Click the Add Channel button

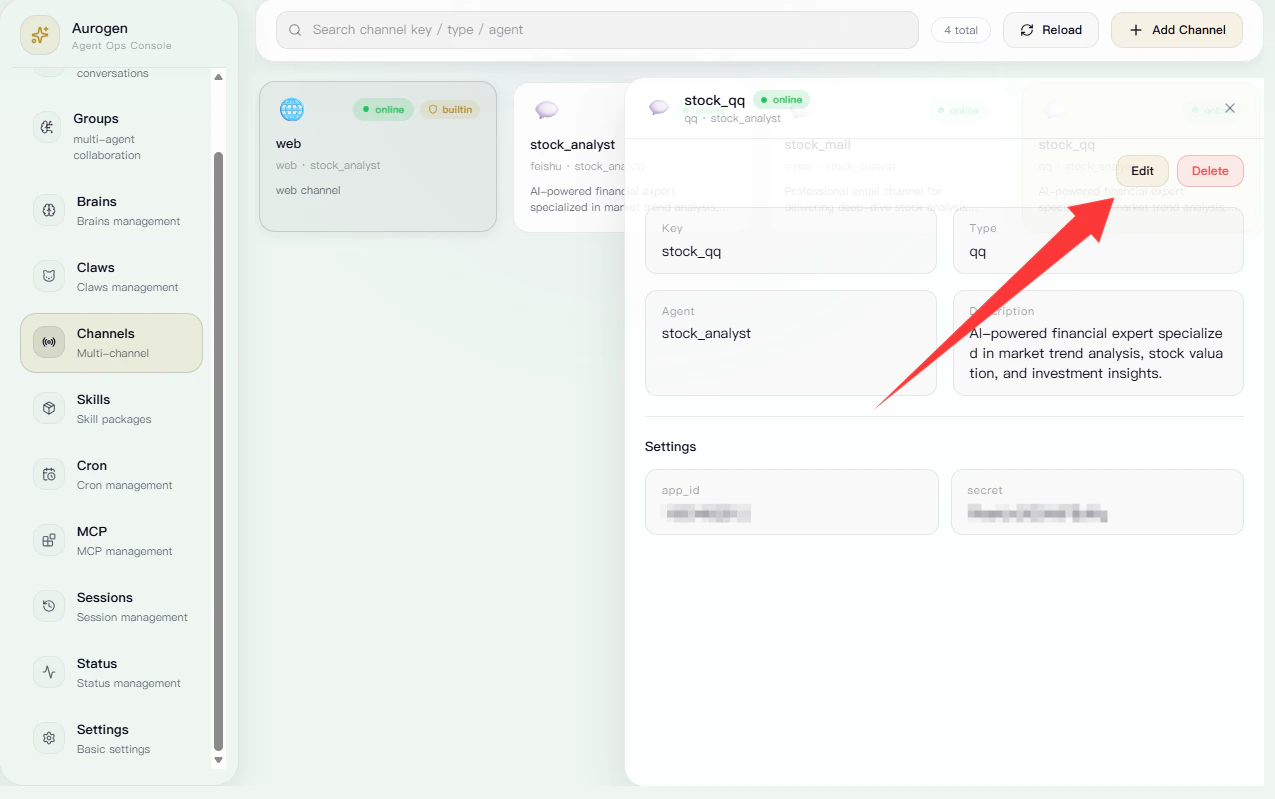(1177, 30)
